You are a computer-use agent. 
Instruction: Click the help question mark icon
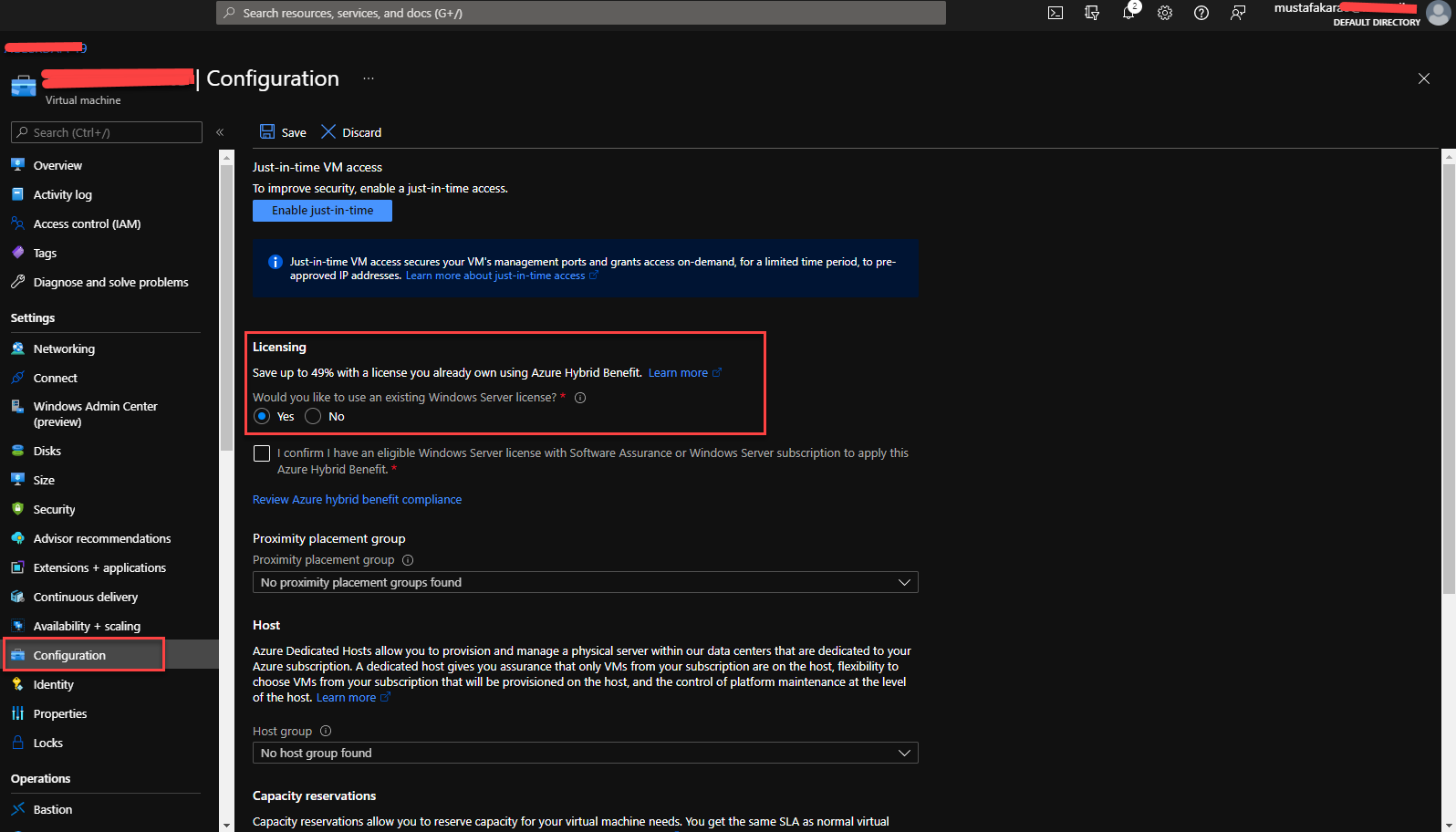1201,13
